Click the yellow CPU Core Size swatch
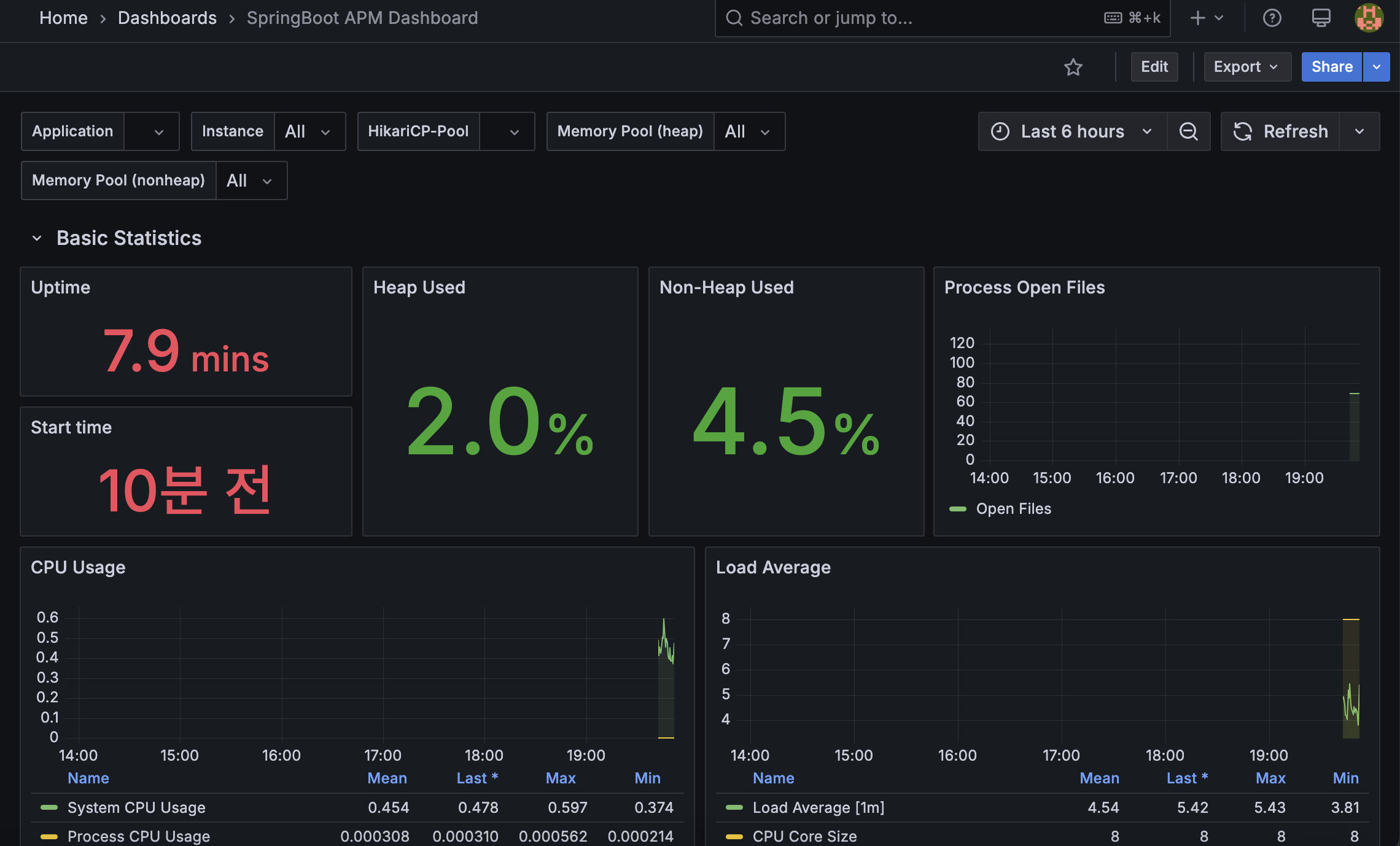The width and height of the screenshot is (1400, 846). pos(734,836)
